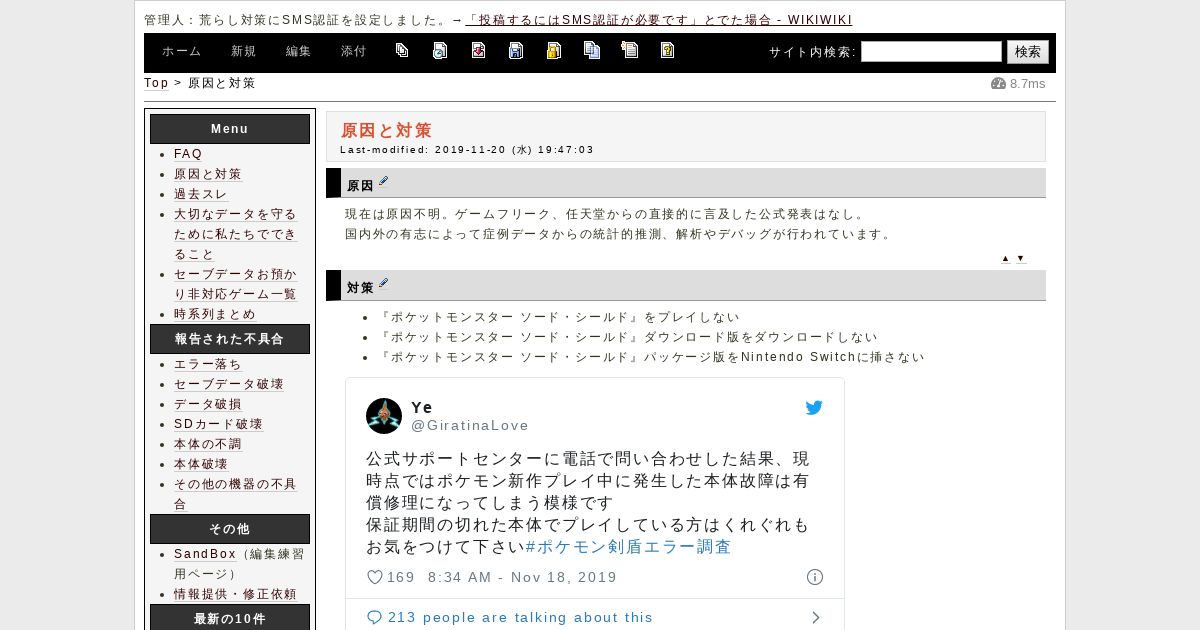Click the diff (stacked pages) toolbar icon

402,50
